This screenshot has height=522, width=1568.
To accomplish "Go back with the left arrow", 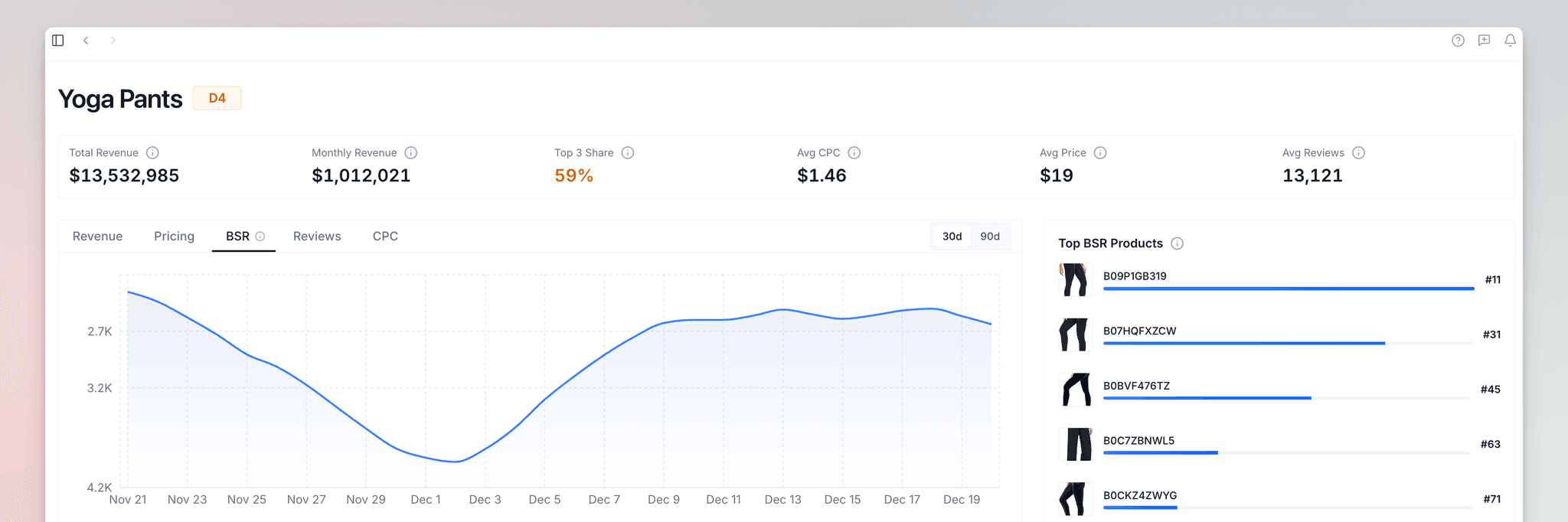I will pyautogui.click(x=86, y=40).
